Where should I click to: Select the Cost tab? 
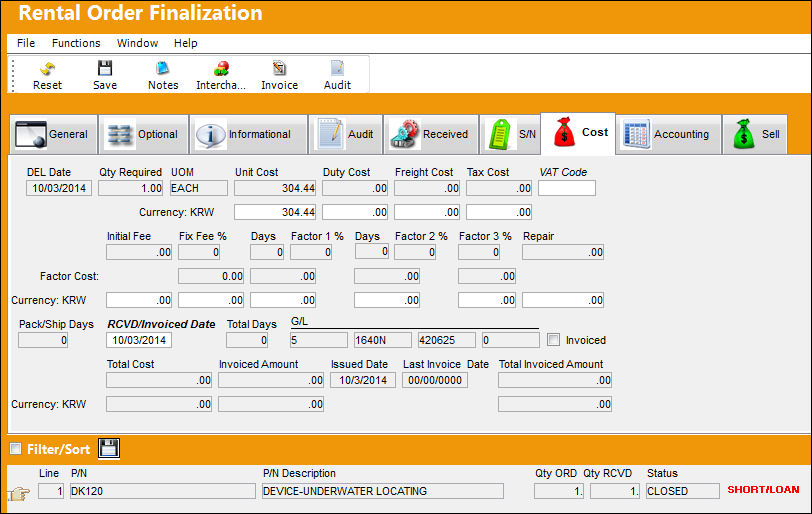coord(578,133)
